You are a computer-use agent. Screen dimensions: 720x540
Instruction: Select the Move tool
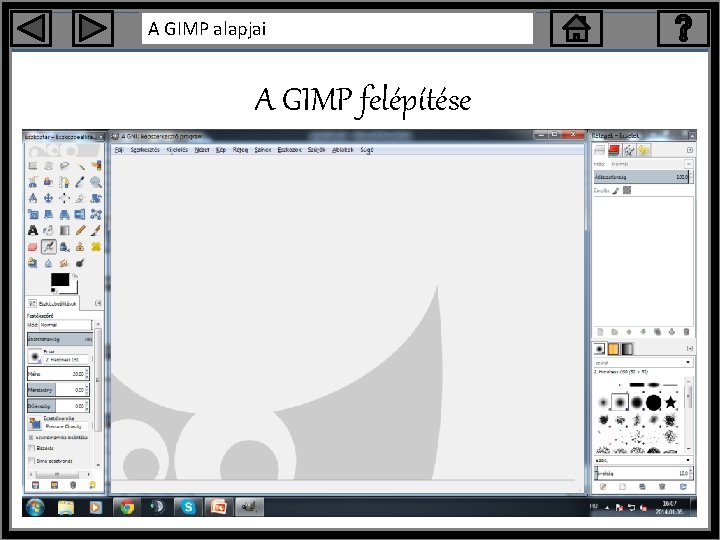click(48, 198)
